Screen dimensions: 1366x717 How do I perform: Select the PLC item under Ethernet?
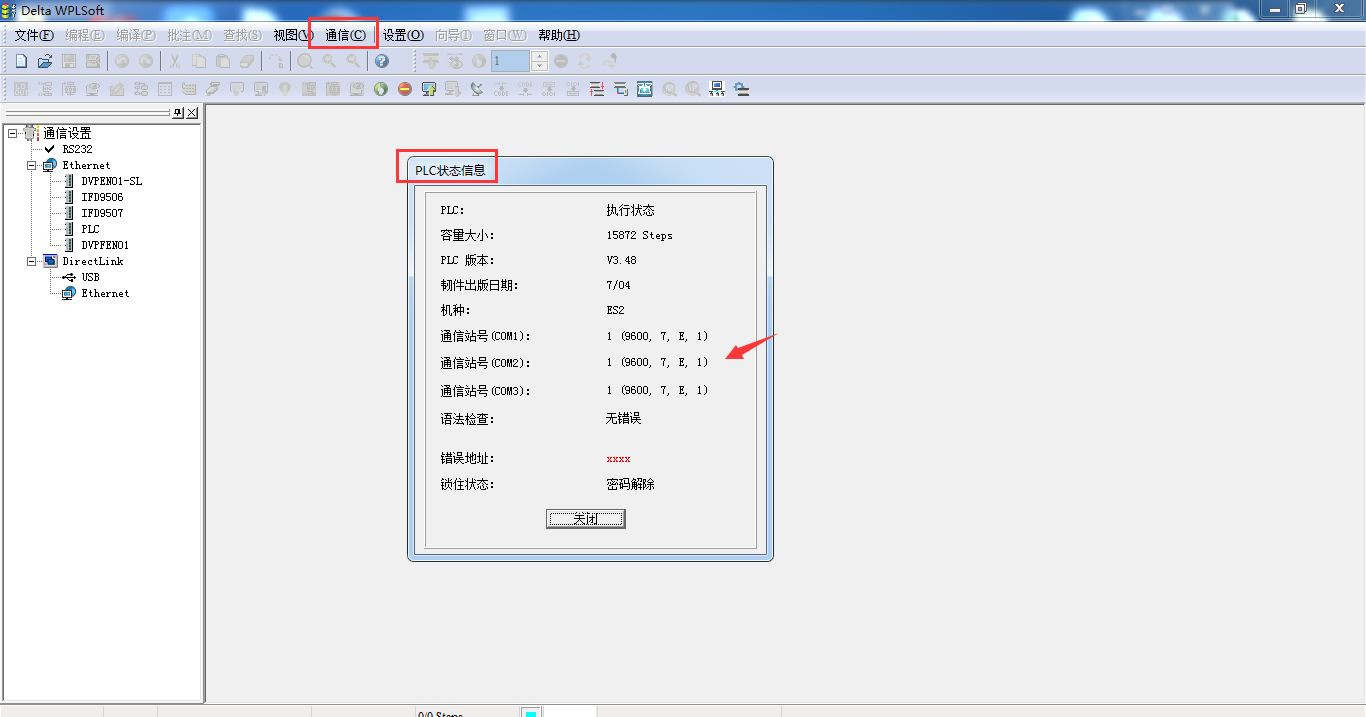click(x=90, y=229)
